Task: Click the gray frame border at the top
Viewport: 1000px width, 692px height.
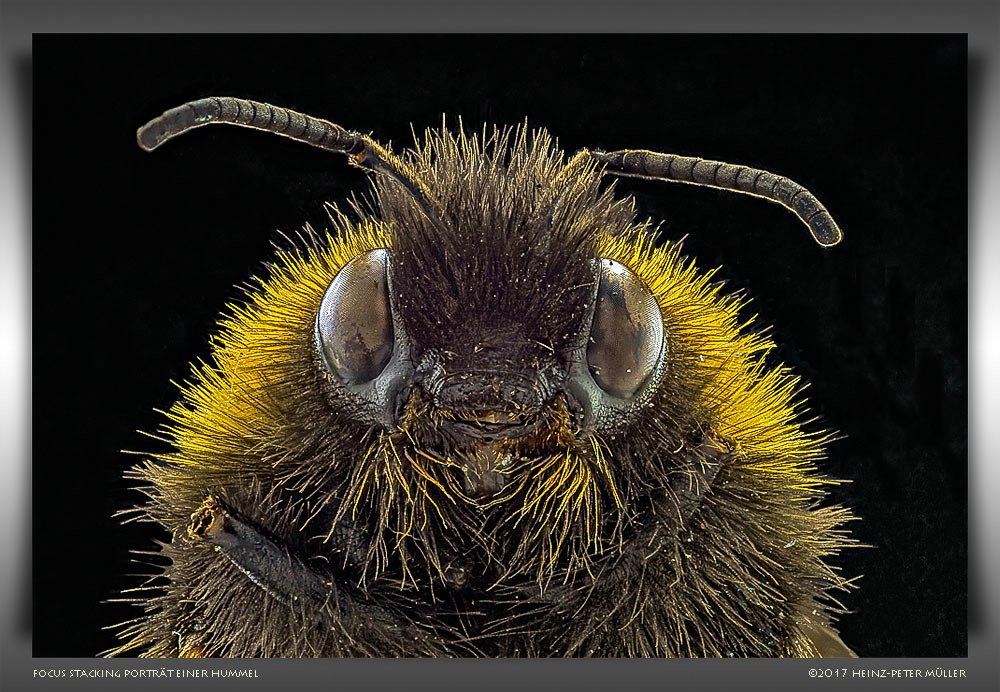Action: click(x=500, y=16)
